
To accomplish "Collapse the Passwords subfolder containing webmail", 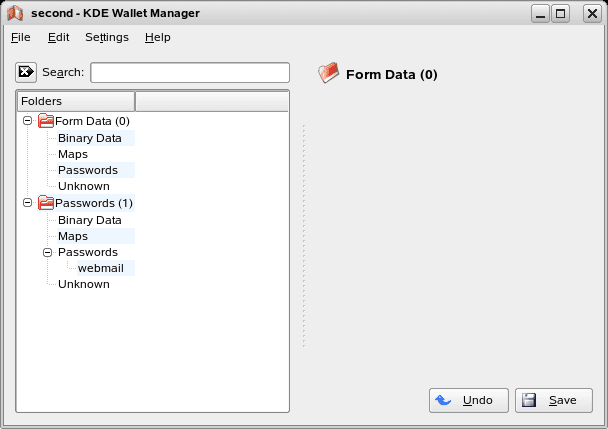I will (x=47, y=252).
